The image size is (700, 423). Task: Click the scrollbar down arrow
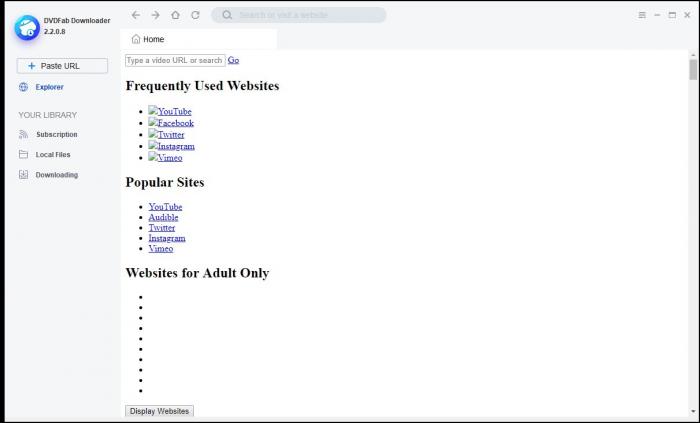pyautogui.click(x=693, y=411)
